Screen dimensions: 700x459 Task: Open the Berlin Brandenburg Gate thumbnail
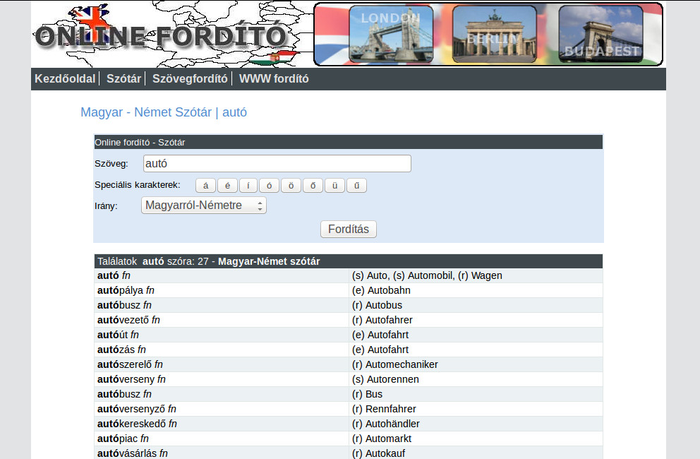point(494,34)
